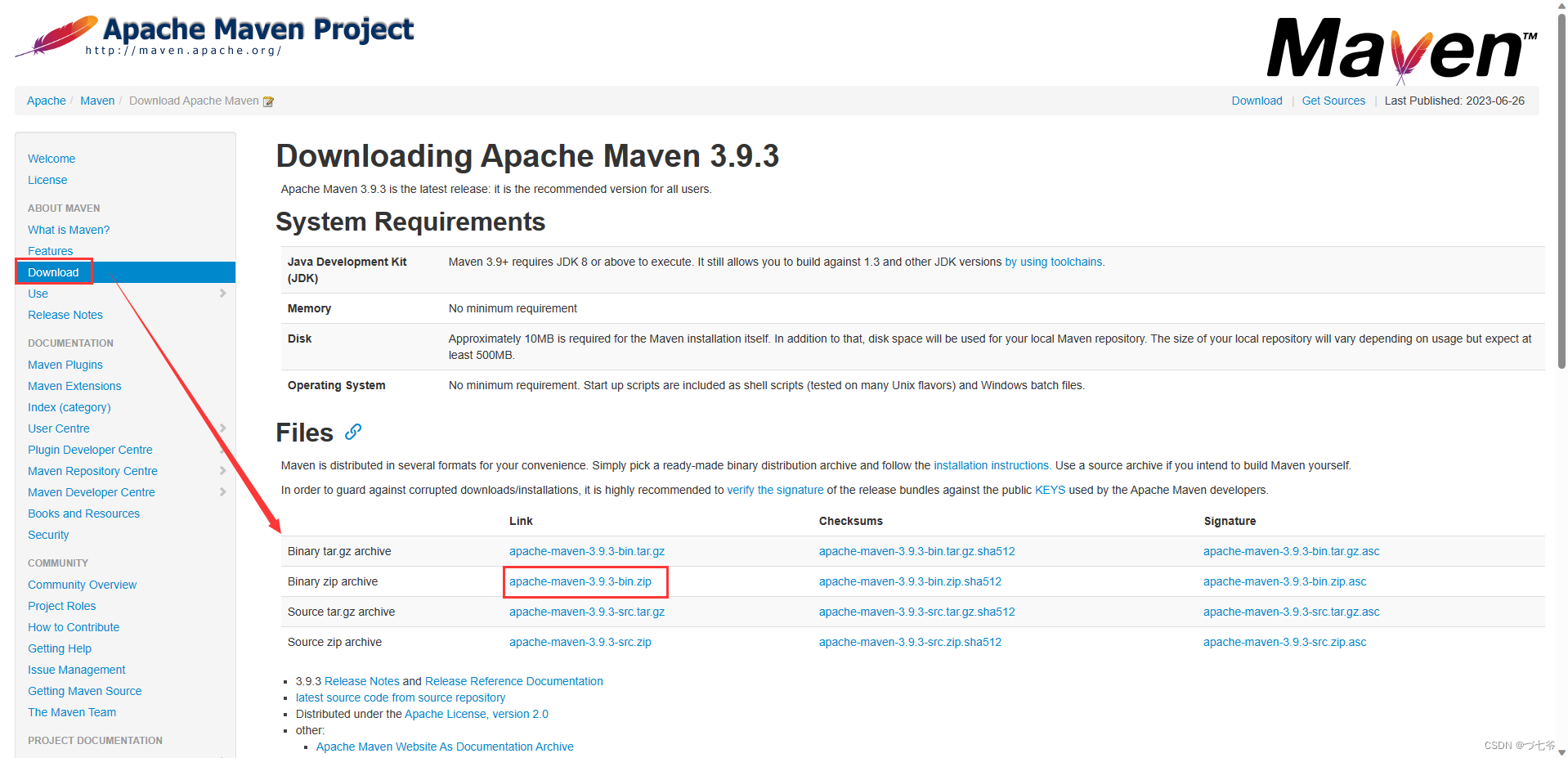Open Plugin Developer Centre link

click(90, 450)
